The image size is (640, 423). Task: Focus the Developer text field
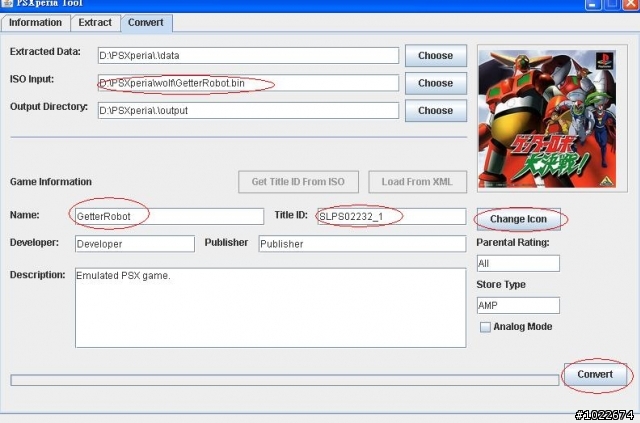(x=135, y=244)
